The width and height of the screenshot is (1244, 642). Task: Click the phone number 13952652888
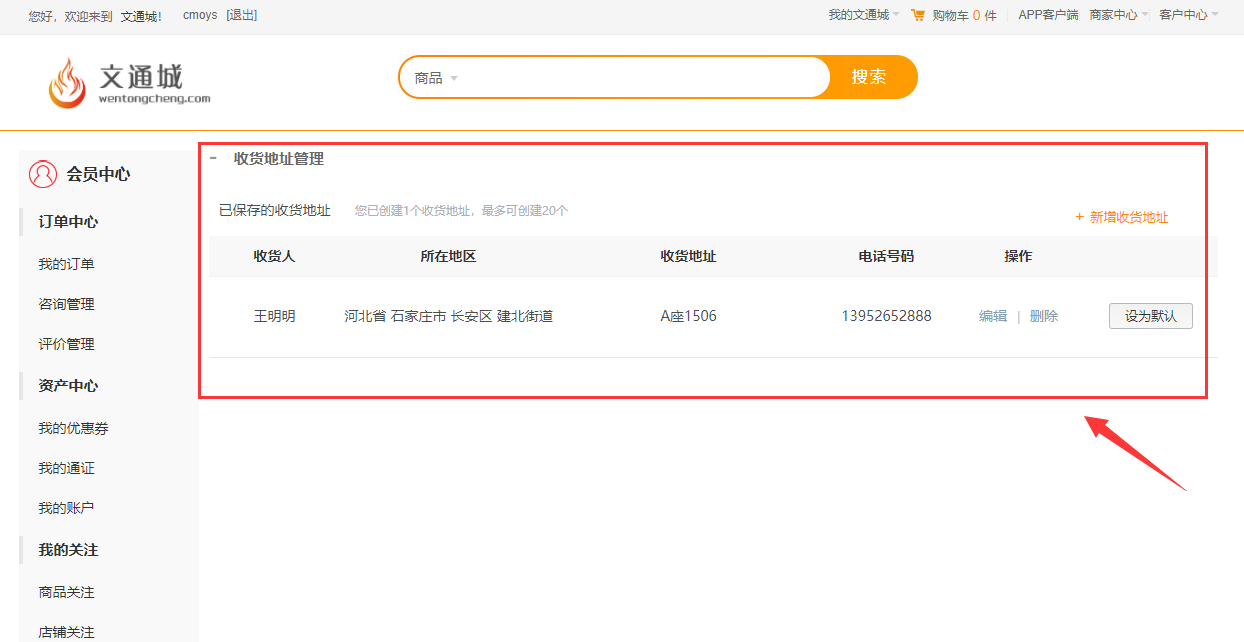pyautogui.click(x=886, y=316)
